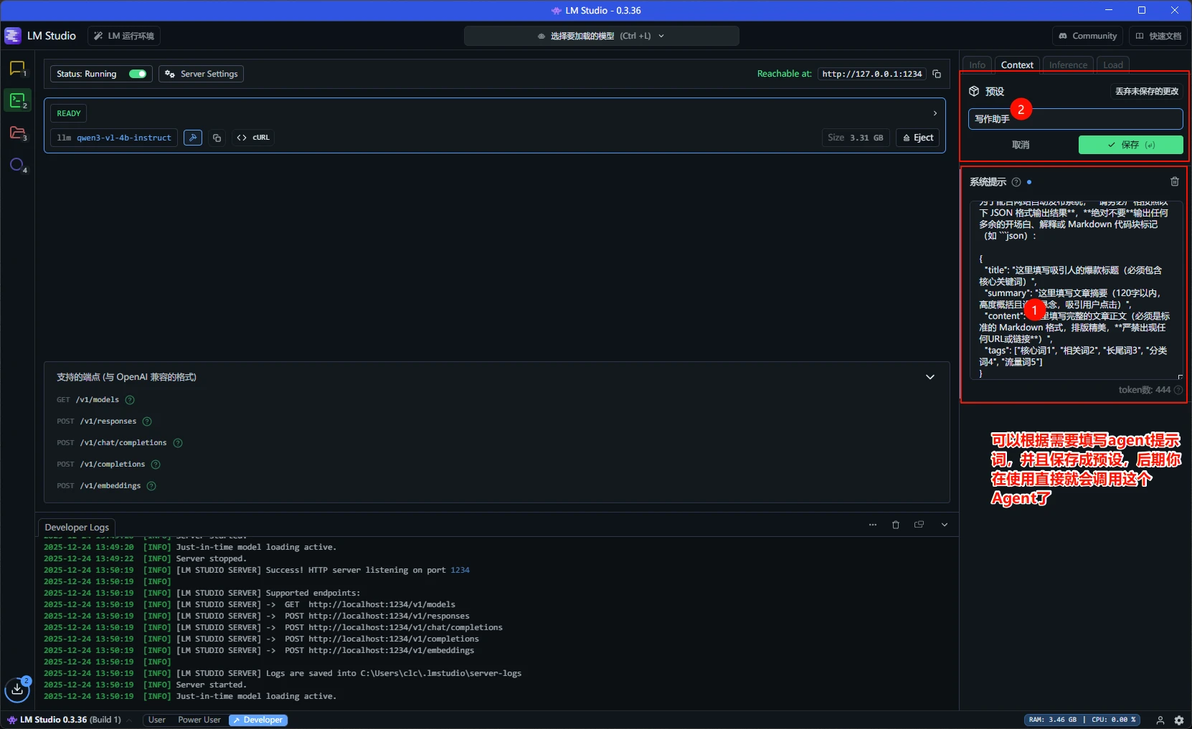Collapse the 支持的端点 endpoints section
This screenshot has width=1192, height=729.
tap(930, 377)
